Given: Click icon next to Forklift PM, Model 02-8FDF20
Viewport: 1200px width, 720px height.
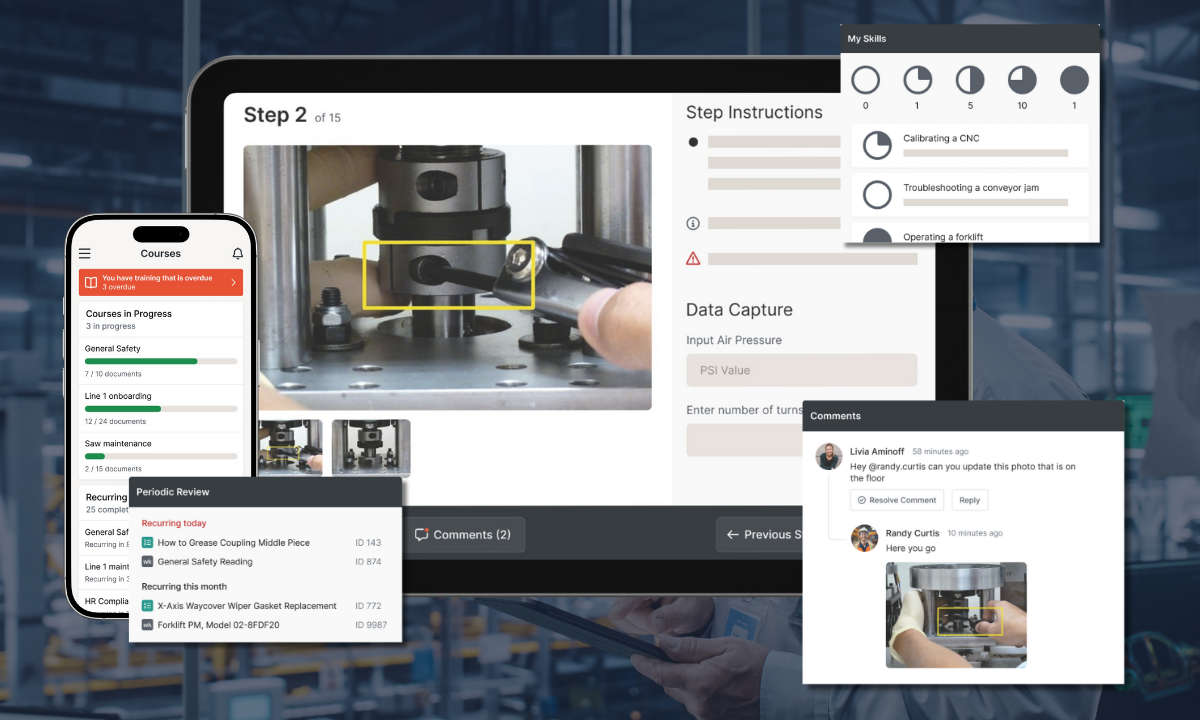Looking at the screenshot, I should coord(147,625).
